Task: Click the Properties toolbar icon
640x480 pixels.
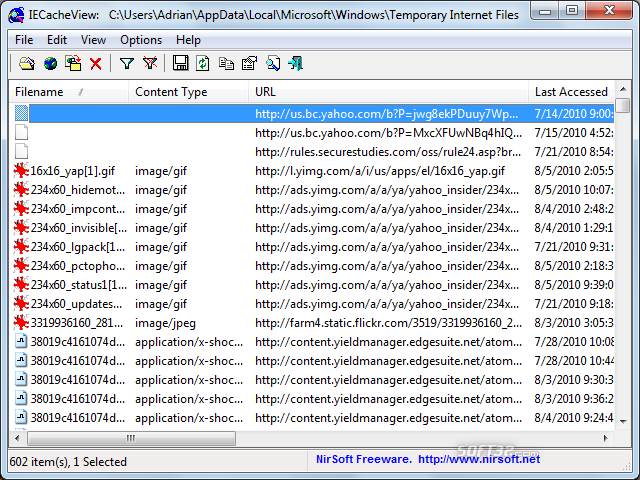Action: tap(249, 64)
